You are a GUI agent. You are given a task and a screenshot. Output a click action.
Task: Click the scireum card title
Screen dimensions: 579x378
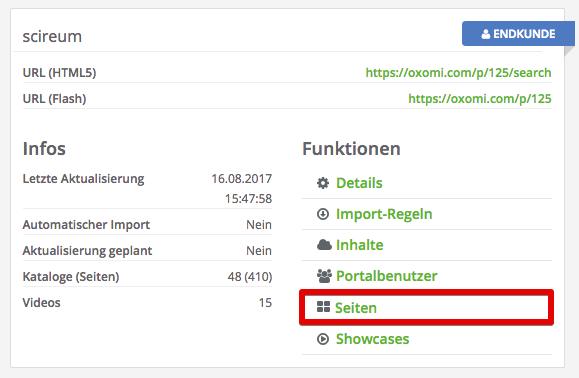tap(52, 37)
